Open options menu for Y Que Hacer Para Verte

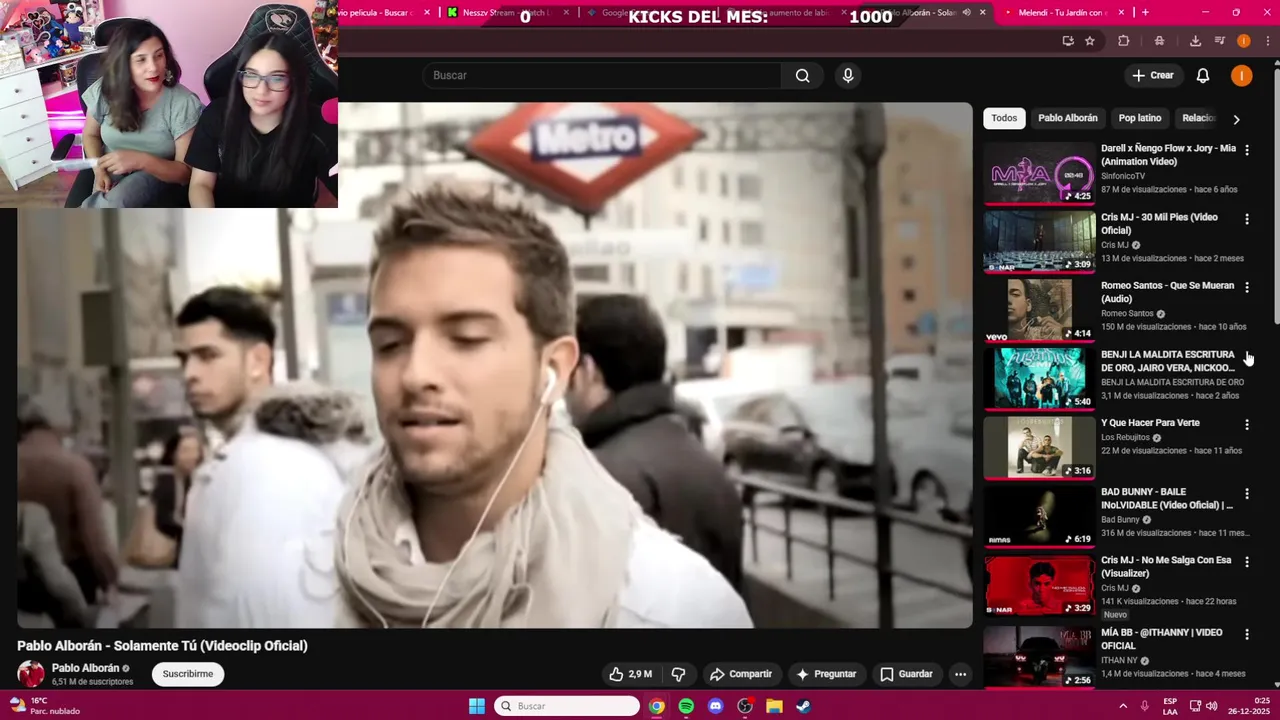pyautogui.click(x=1246, y=424)
